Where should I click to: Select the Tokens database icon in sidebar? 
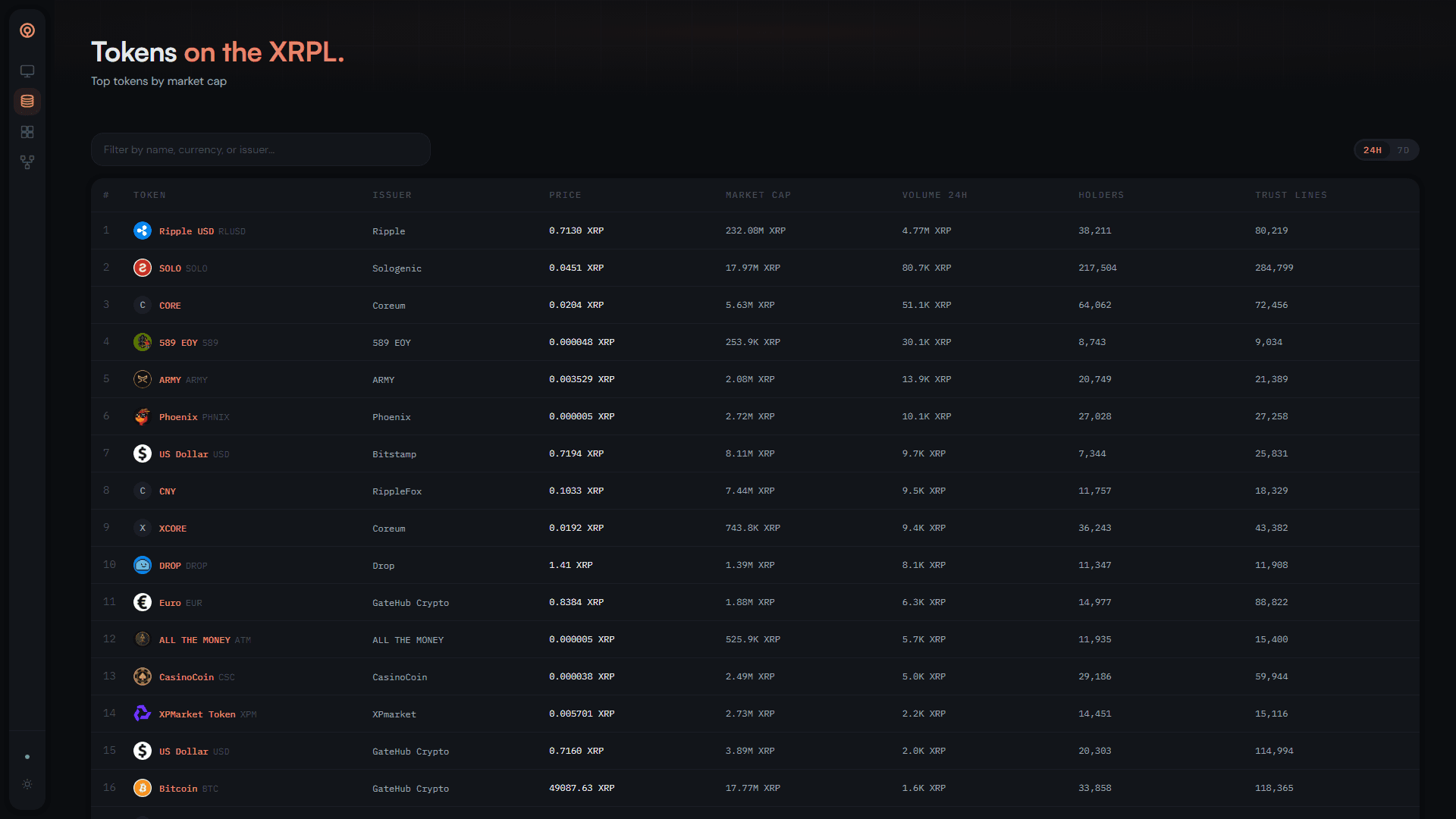(x=27, y=101)
